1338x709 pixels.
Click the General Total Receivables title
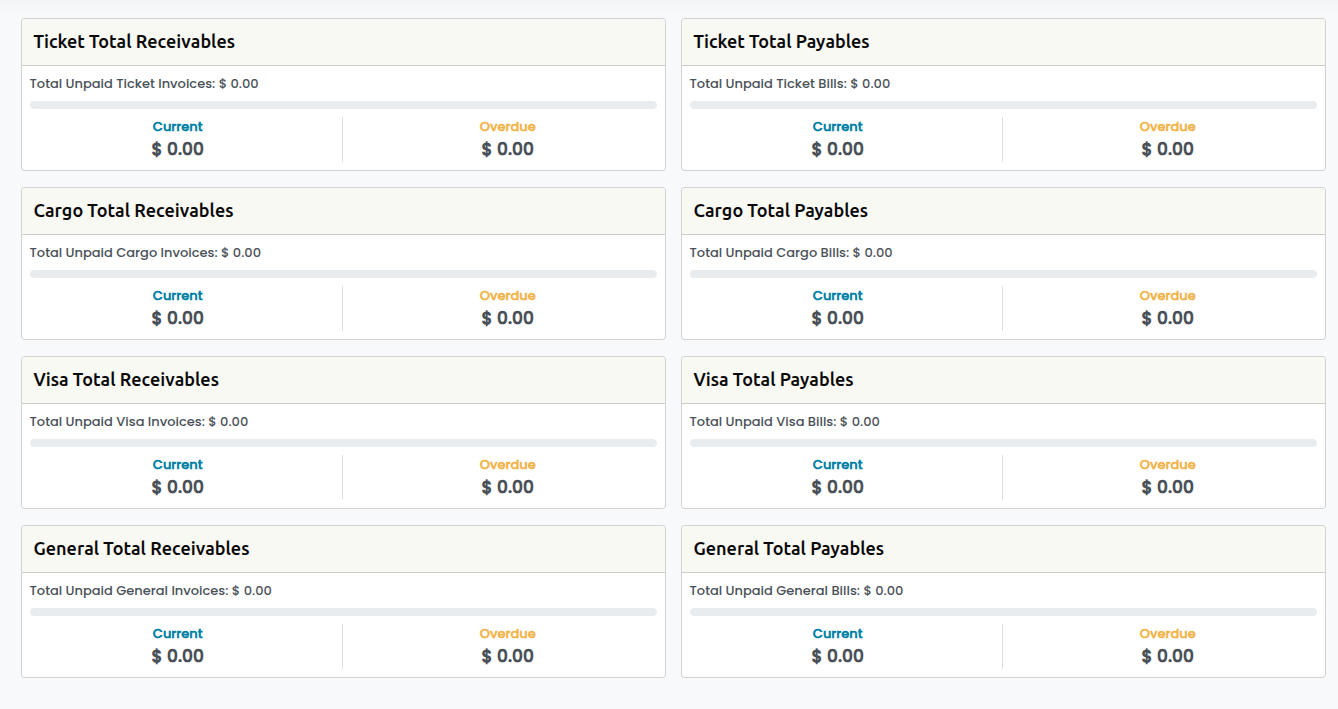click(141, 549)
